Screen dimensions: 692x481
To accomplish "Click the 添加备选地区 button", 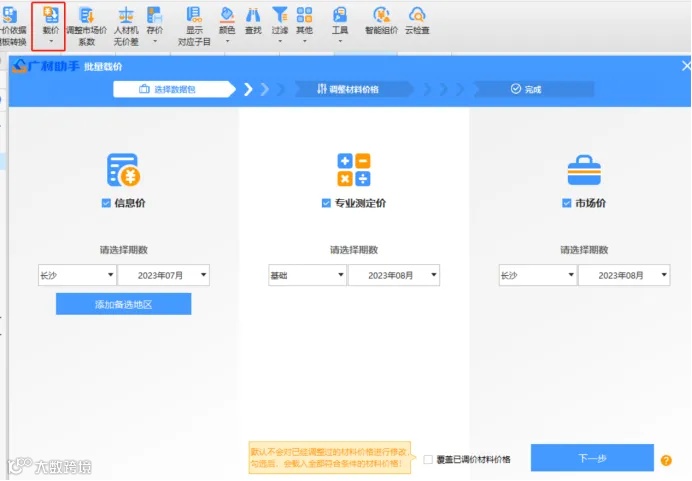I will [124, 304].
